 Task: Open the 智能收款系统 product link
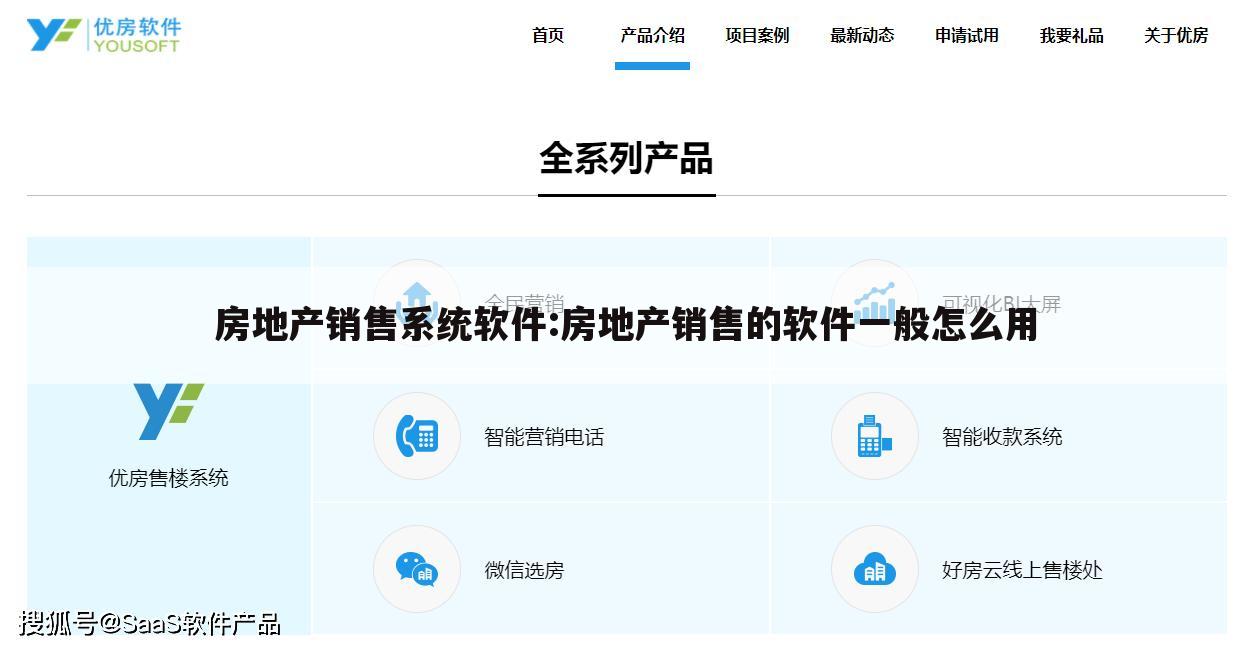1002,437
